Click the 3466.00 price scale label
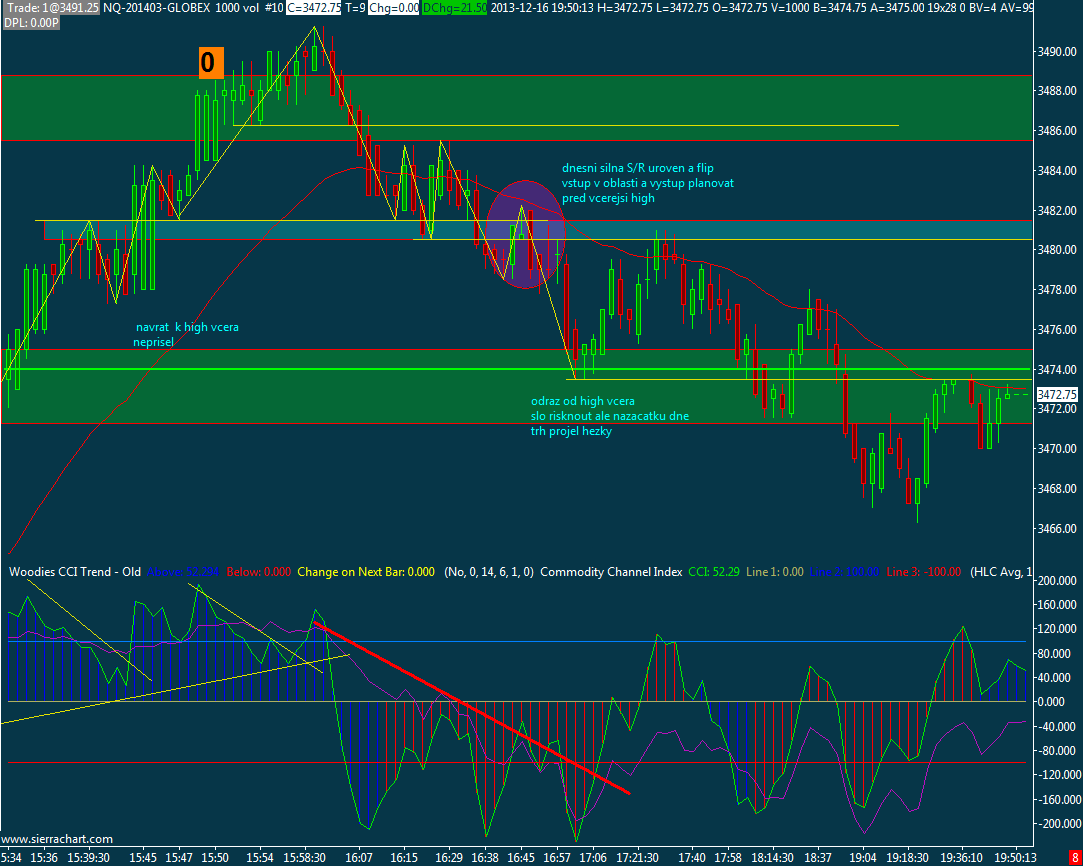 pyautogui.click(x=1057, y=529)
